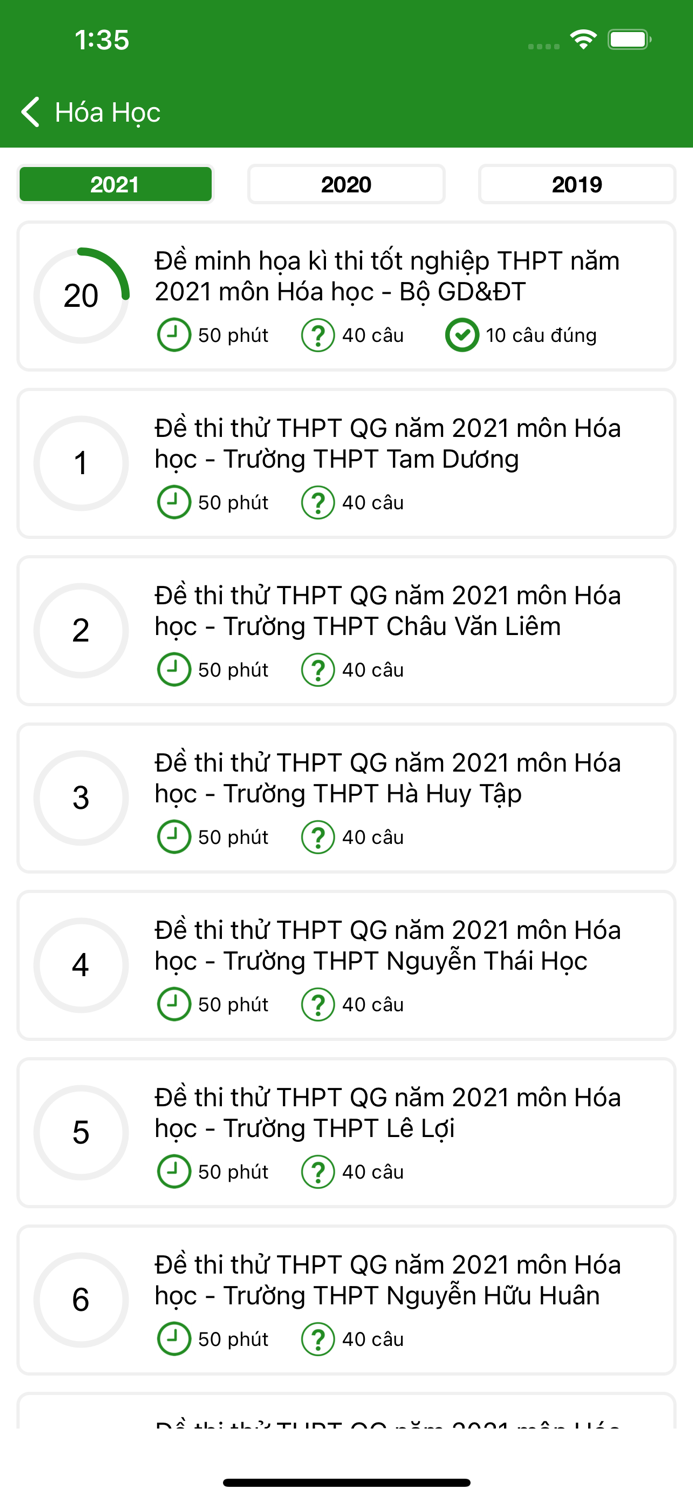The width and height of the screenshot is (693, 1500).
Task: Tap the clock icon on the THPT Tam Dương exam
Action: point(174,502)
